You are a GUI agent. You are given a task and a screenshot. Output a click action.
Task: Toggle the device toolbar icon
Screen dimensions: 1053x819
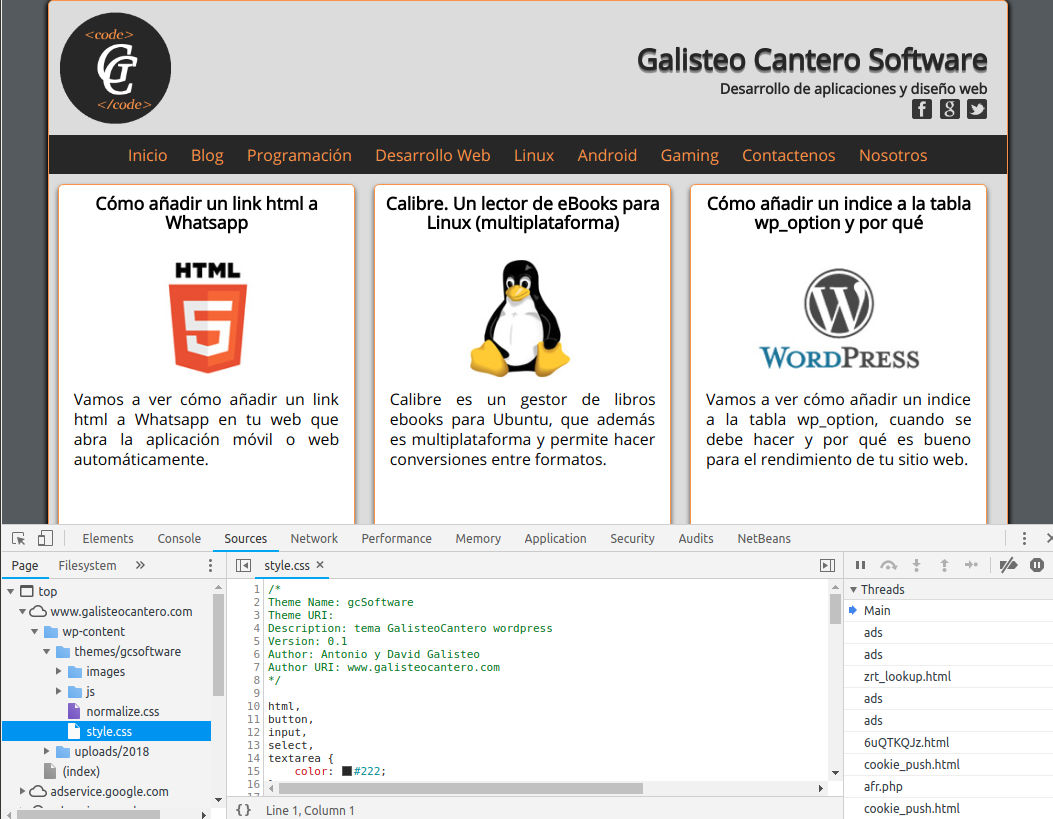point(45,538)
